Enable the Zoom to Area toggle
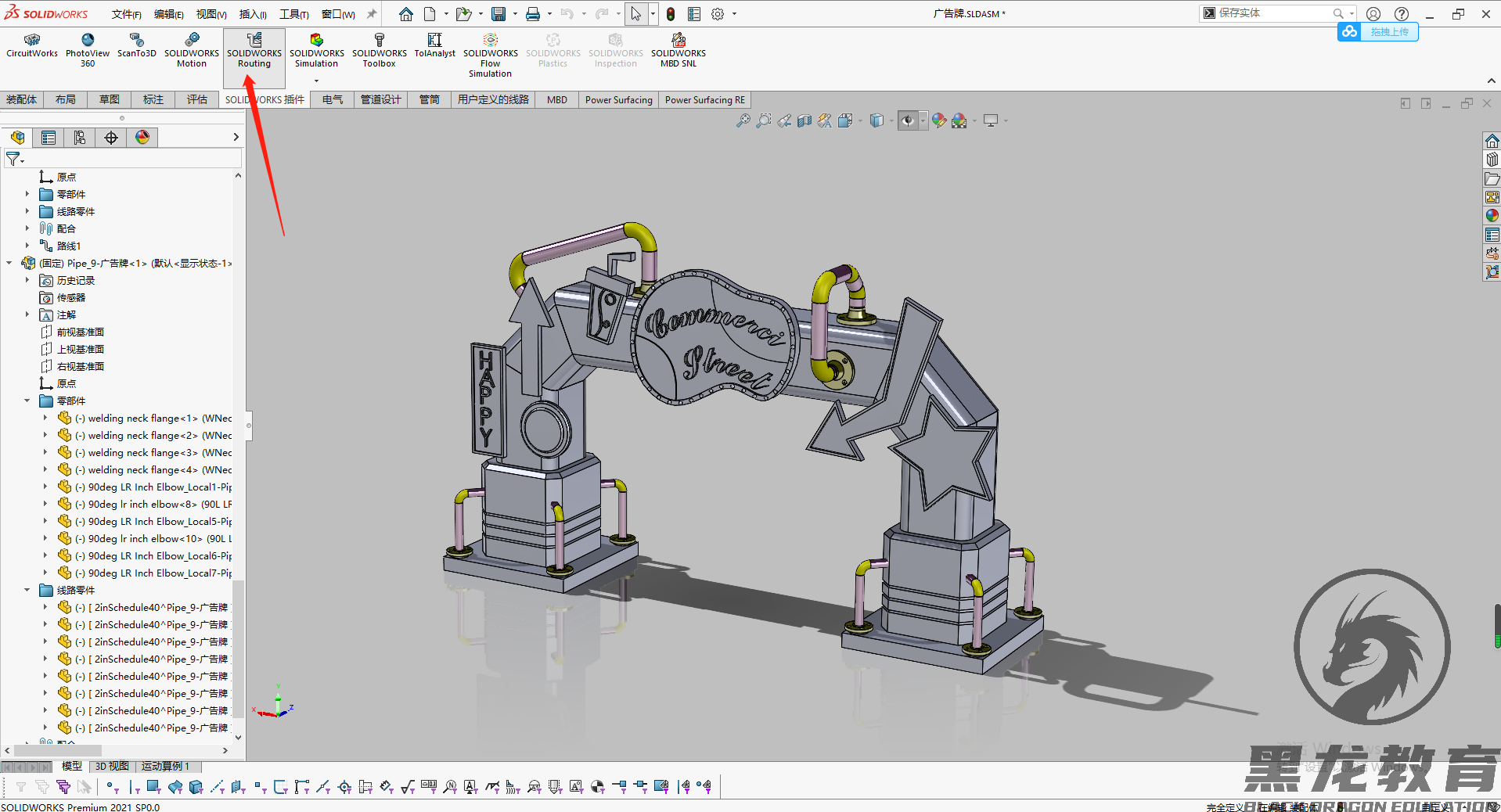This screenshot has height=812, width=1501. coord(764,120)
